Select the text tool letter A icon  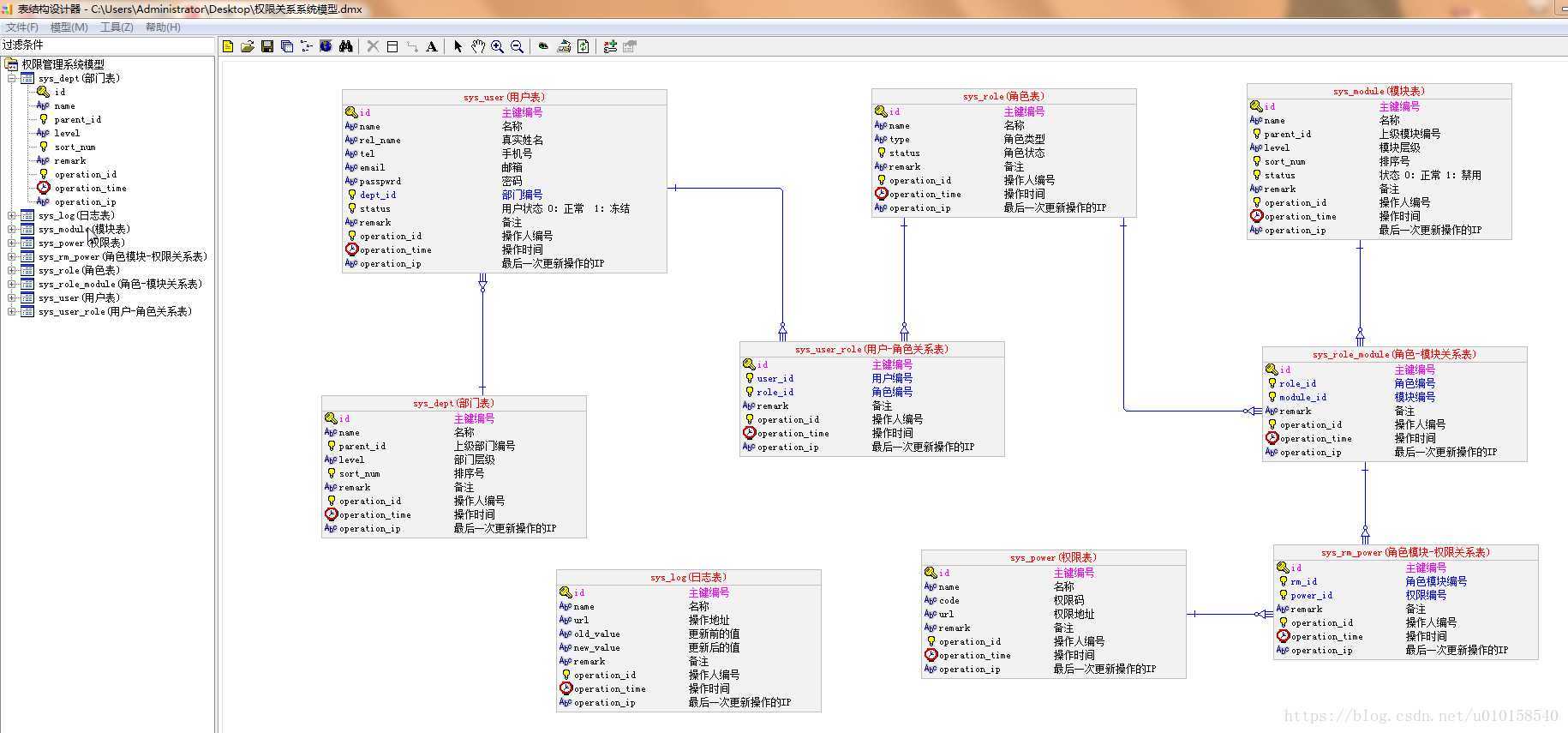click(x=432, y=46)
